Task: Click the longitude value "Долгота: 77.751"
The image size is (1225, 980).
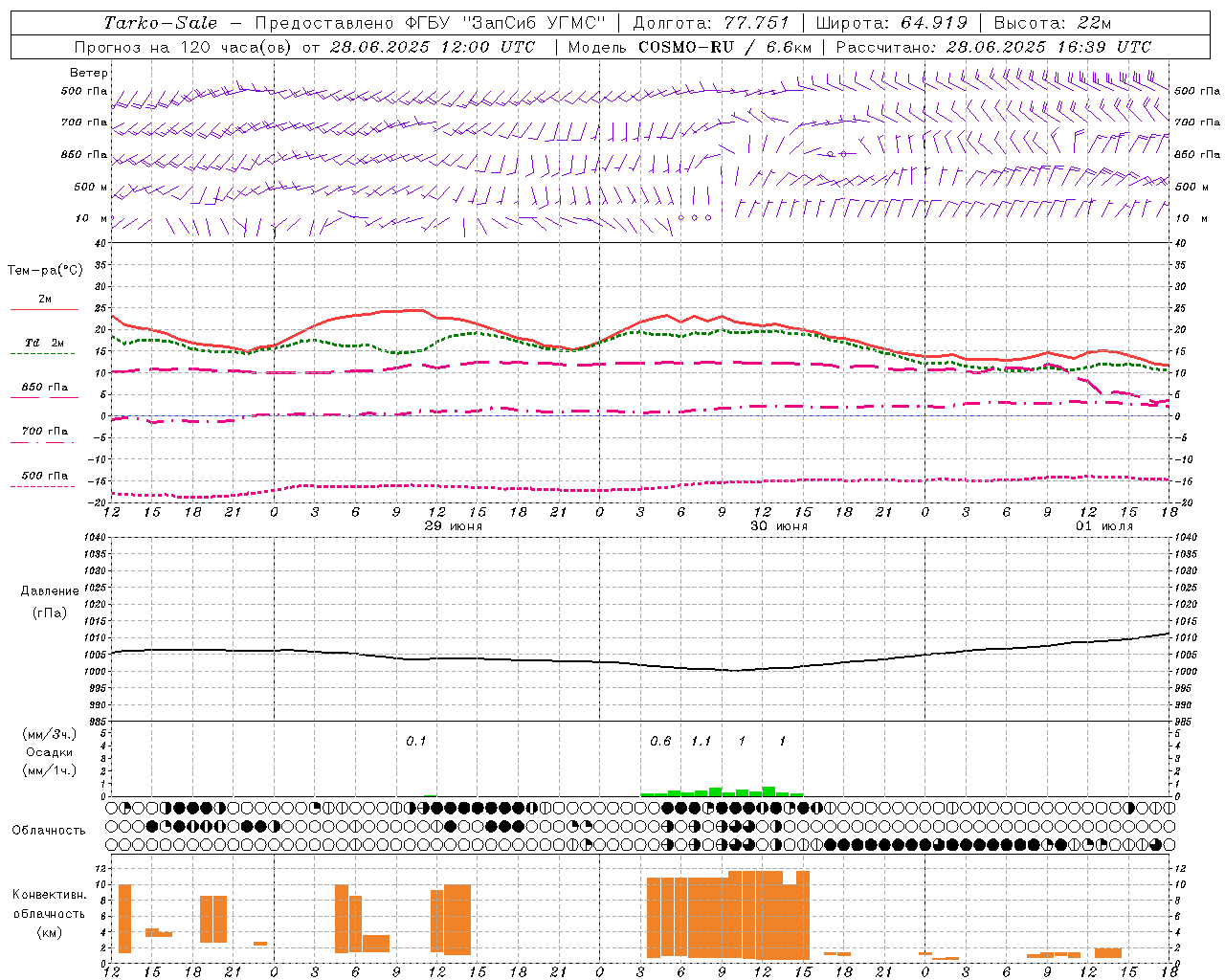Action: coord(711,23)
